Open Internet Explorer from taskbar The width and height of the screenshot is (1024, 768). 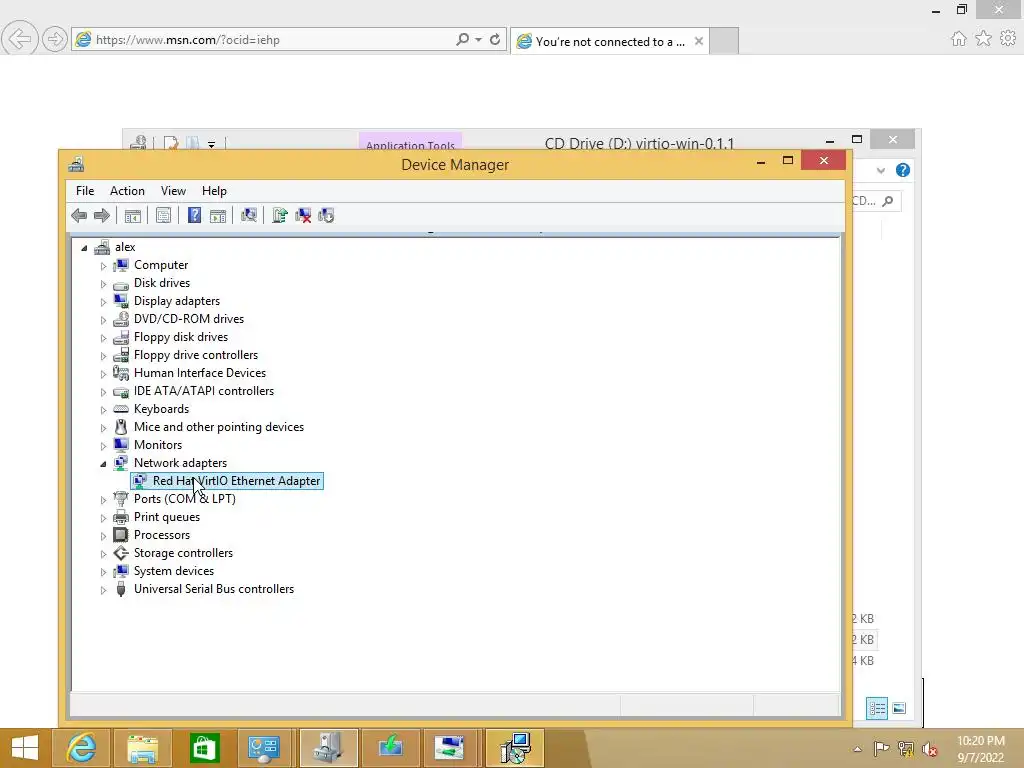[81, 748]
